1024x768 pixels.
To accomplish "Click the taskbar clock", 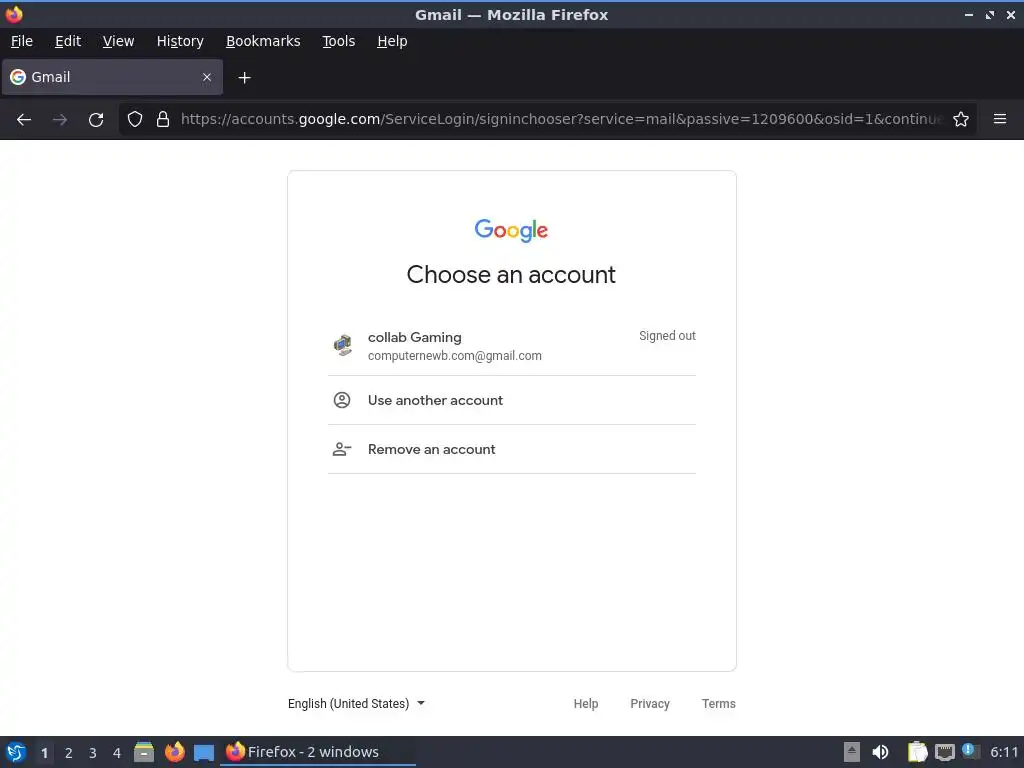I will pyautogui.click(x=1004, y=752).
